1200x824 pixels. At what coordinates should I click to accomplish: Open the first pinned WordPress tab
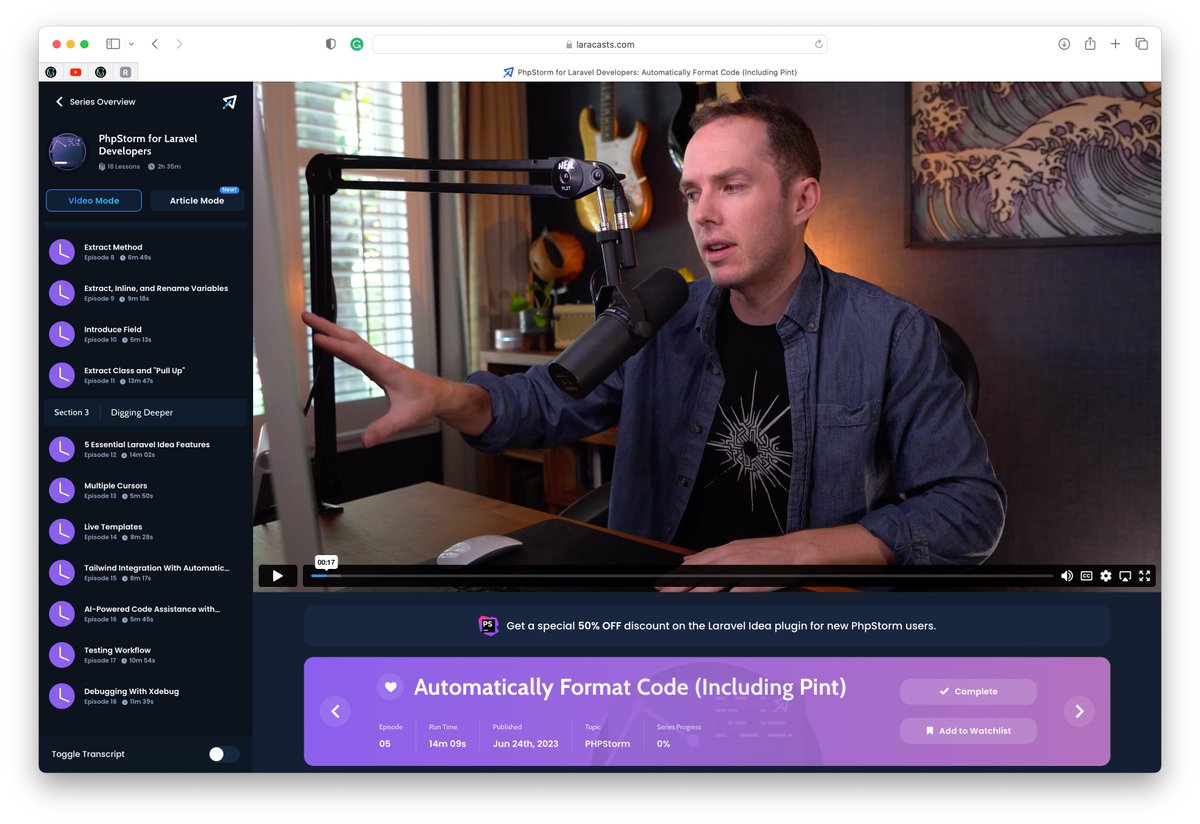click(51, 72)
